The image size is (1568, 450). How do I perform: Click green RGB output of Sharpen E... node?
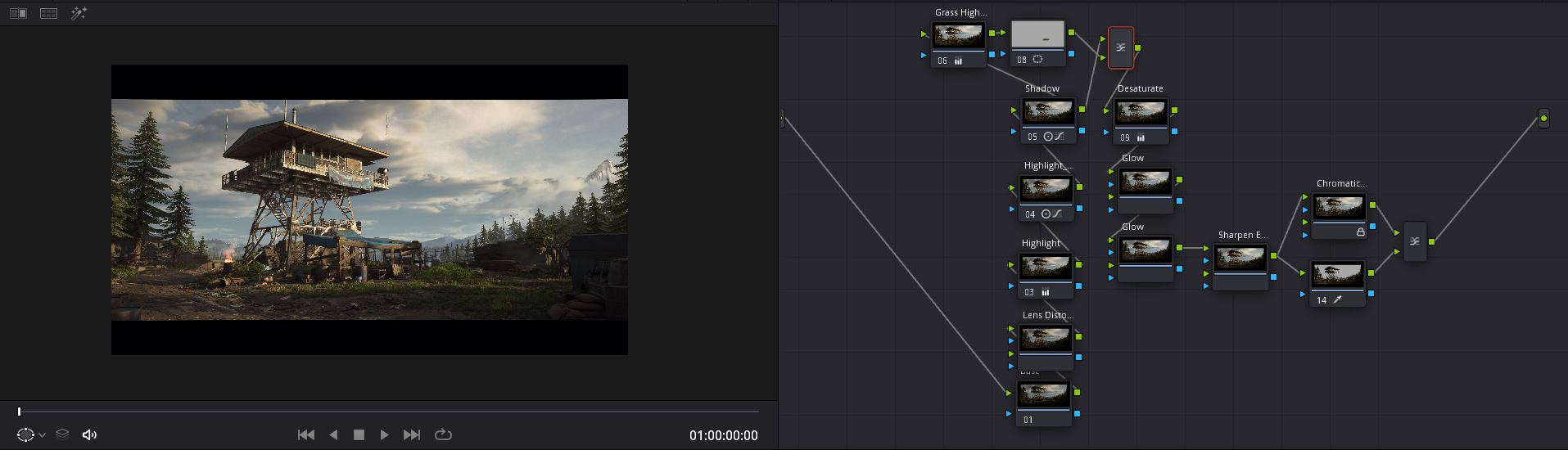click(1273, 256)
